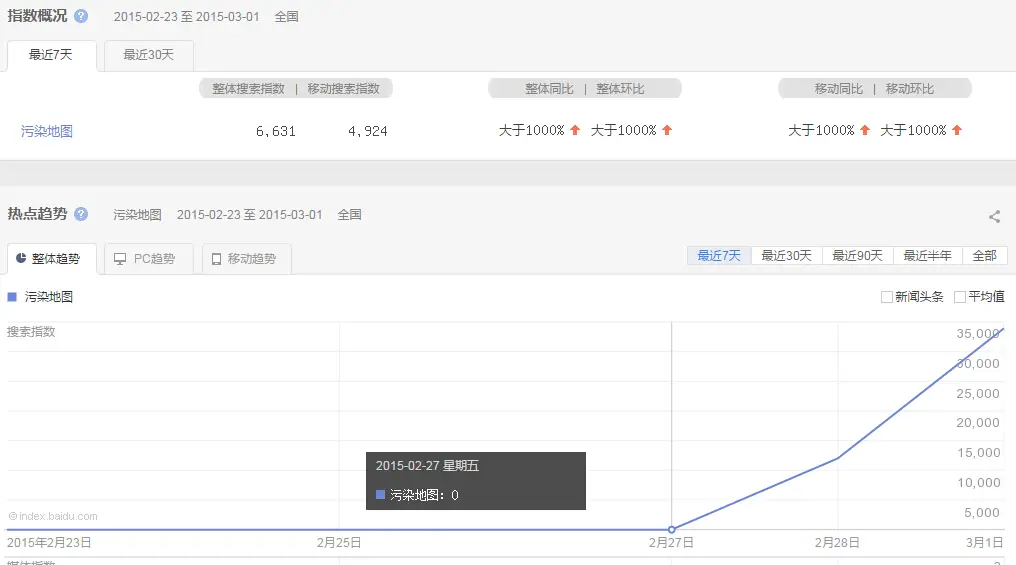The image size is (1016, 565).
Task: Click the 移动搜索指数 column header
Action: tap(343, 89)
